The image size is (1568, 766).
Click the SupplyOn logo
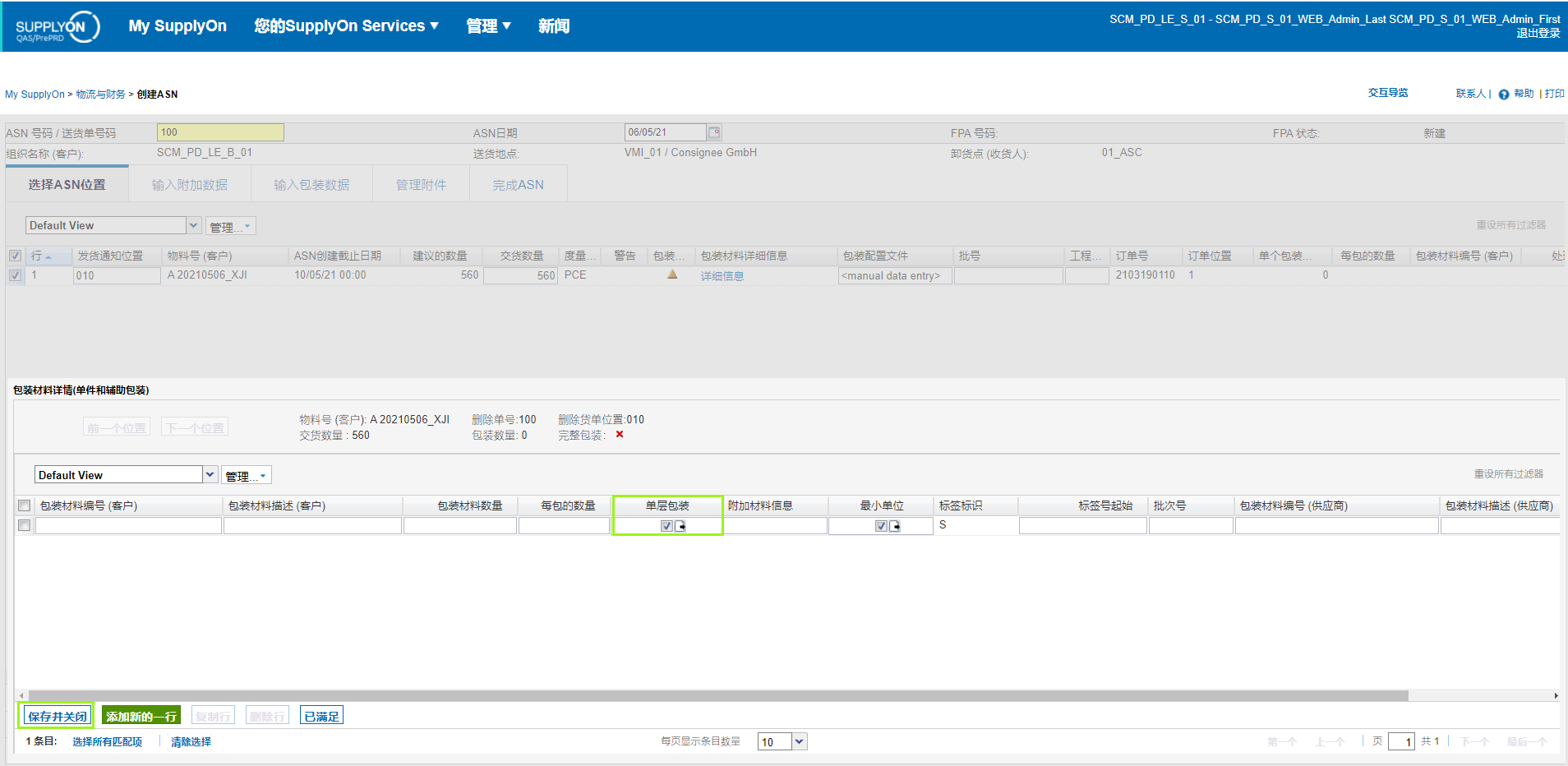(x=58, y=27)
